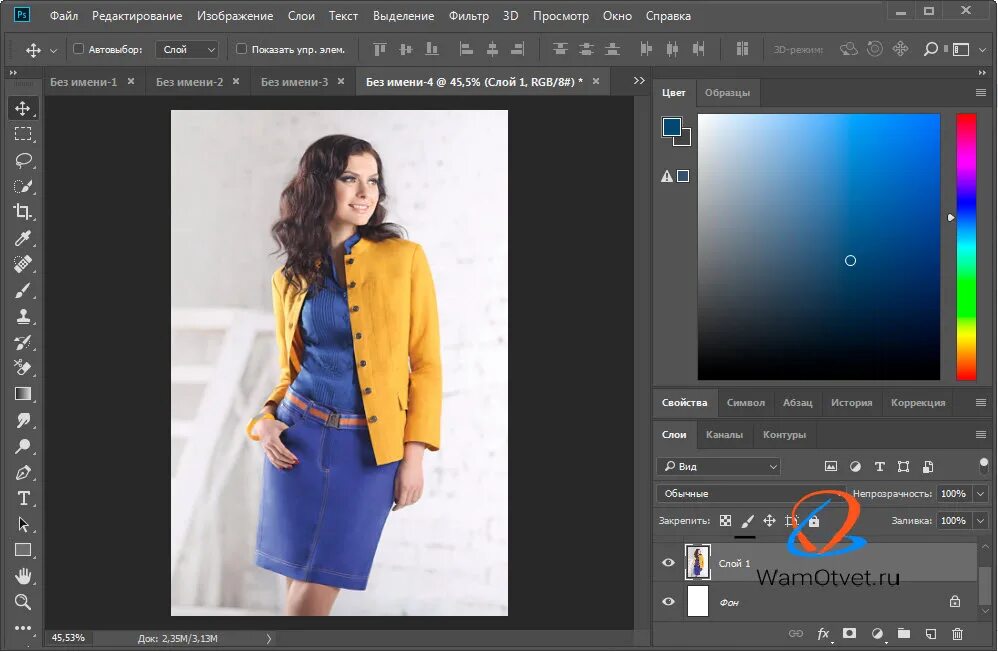Viewport: 998px width, 652px height.
Task: Select the Pen tool
Action: pos(23,472)
